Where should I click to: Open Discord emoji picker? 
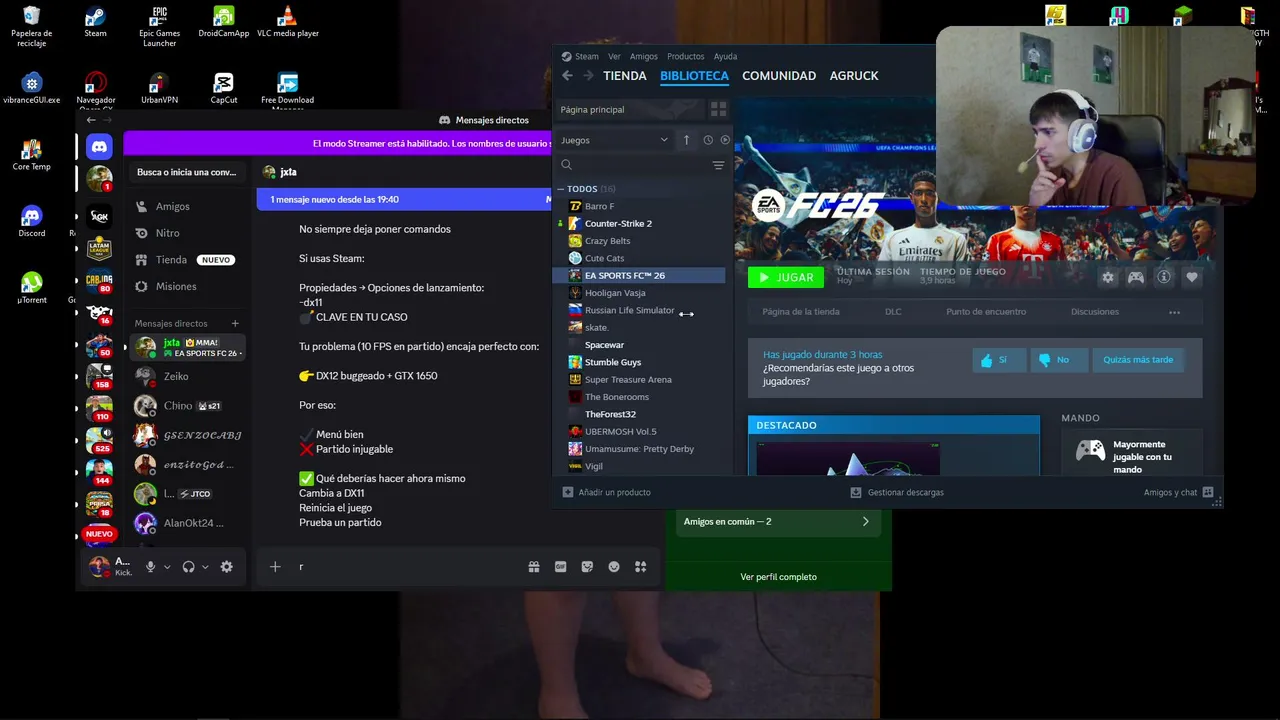[614, 566]
